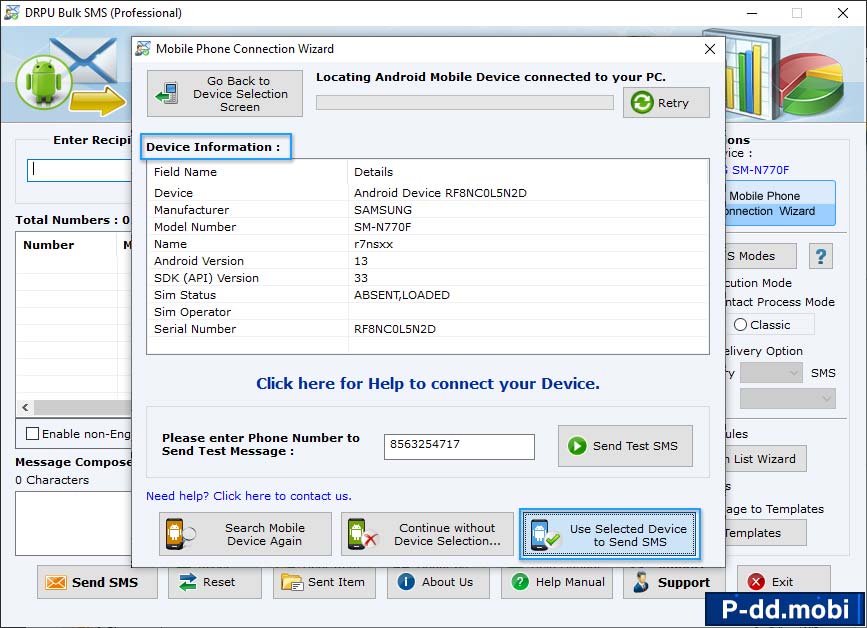Click the Reset button
The height and width of the screenshot is (628, 867).
(x=215, y=582)
